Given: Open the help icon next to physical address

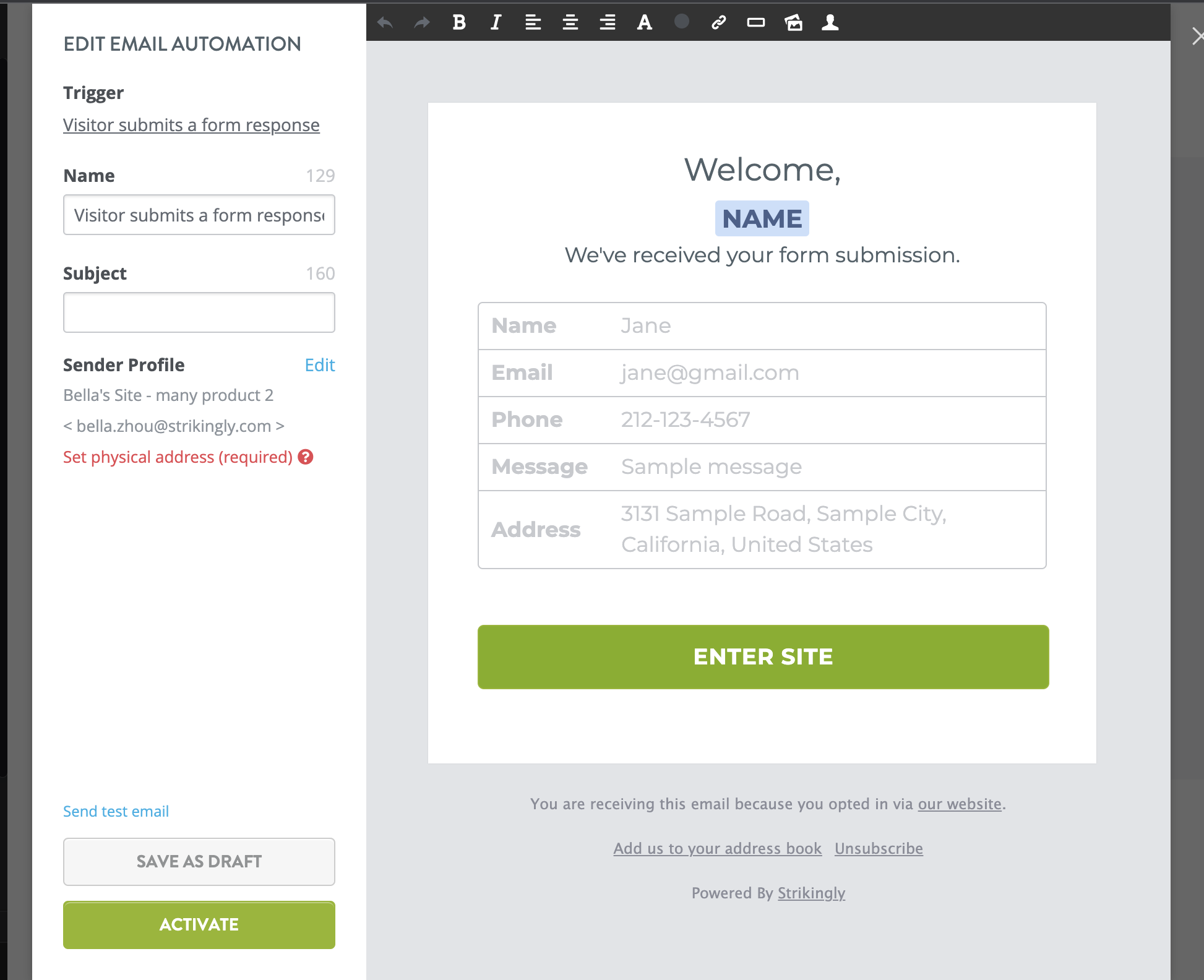Looking at the screenshot, I should [x=306, y=457].
